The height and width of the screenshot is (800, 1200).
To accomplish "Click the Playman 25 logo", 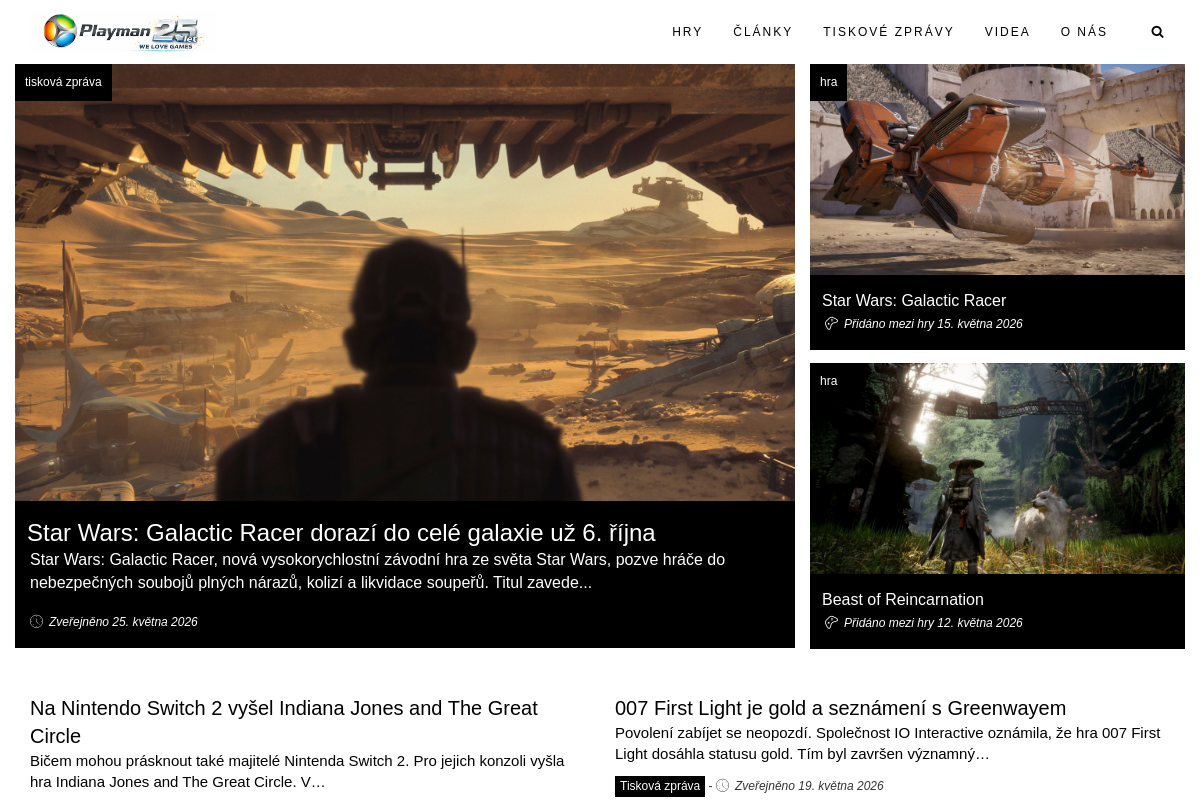I will [x=123, y=32].
